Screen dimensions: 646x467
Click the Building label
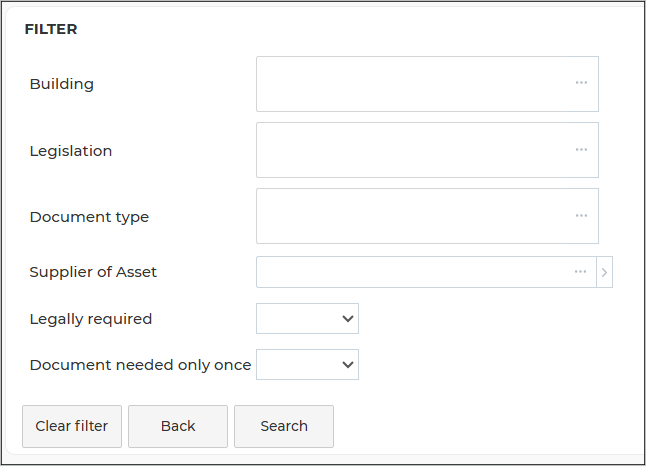coord(62,84)
